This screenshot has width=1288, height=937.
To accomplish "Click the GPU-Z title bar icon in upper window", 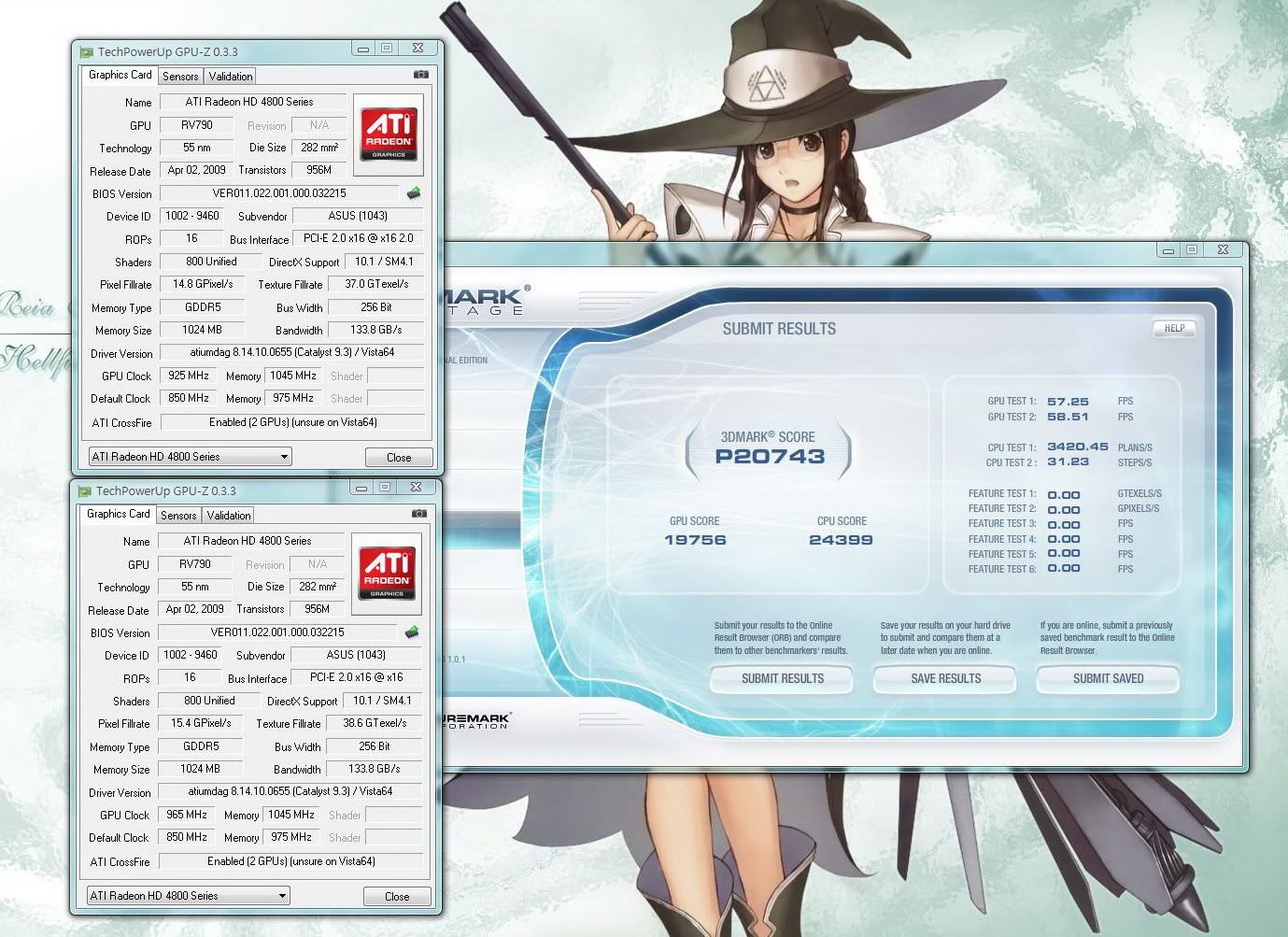I will (x=87, y=52).
